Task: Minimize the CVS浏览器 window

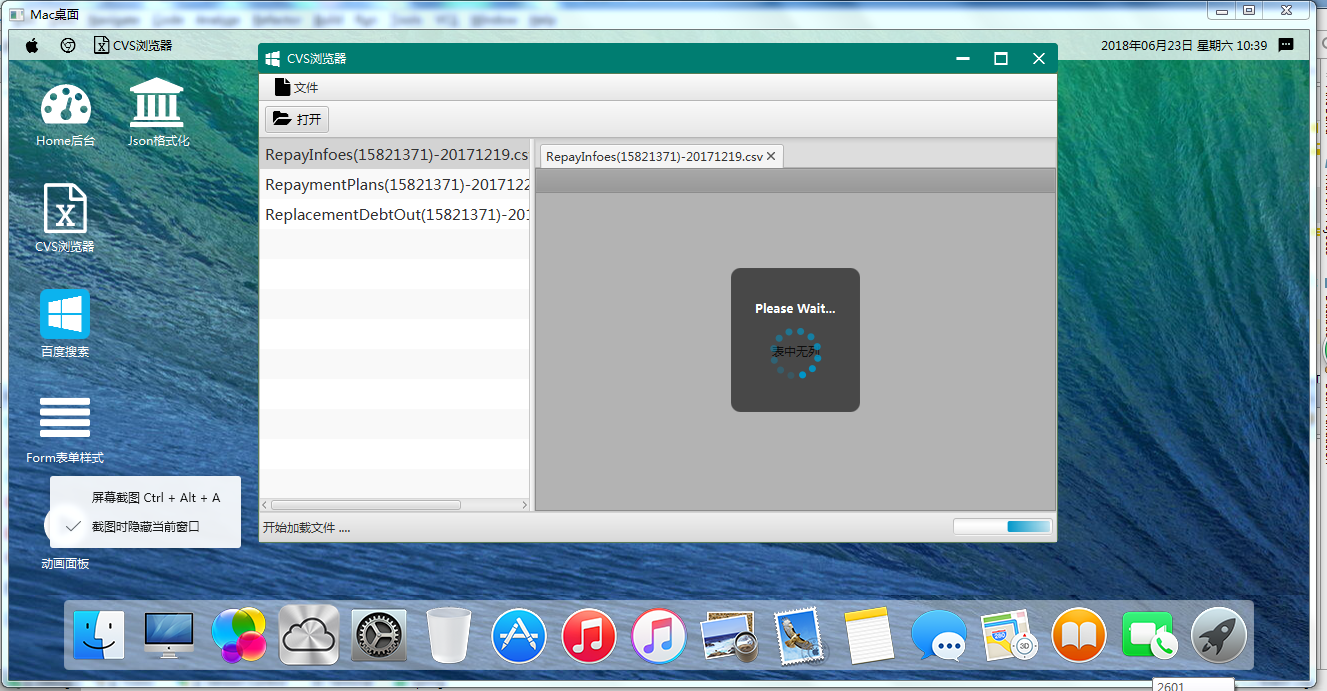Action: [x=963, y=59]
